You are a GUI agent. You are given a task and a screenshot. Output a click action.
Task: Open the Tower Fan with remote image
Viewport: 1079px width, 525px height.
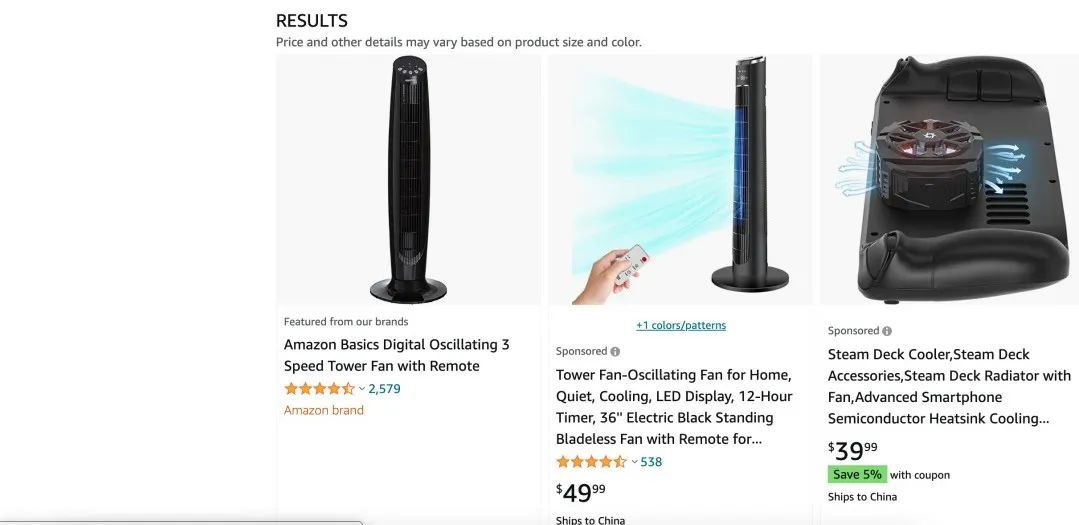[680, 180]
